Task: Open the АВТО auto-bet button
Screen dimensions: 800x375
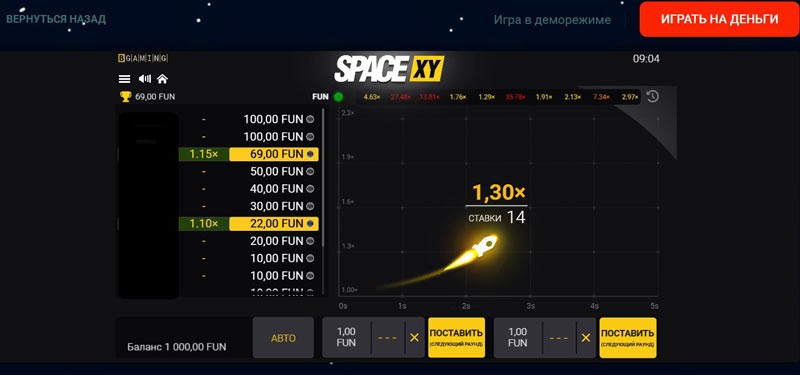Action: coord(283,338)
